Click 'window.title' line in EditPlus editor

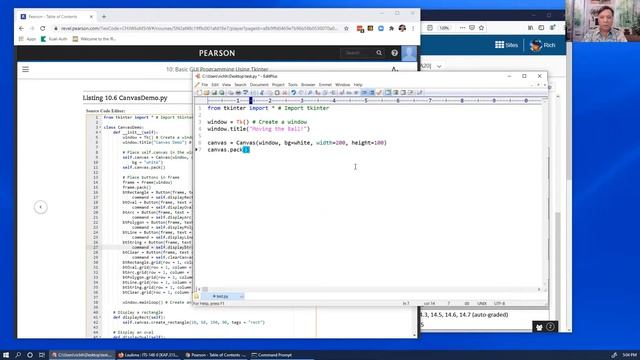click(259, 129)
